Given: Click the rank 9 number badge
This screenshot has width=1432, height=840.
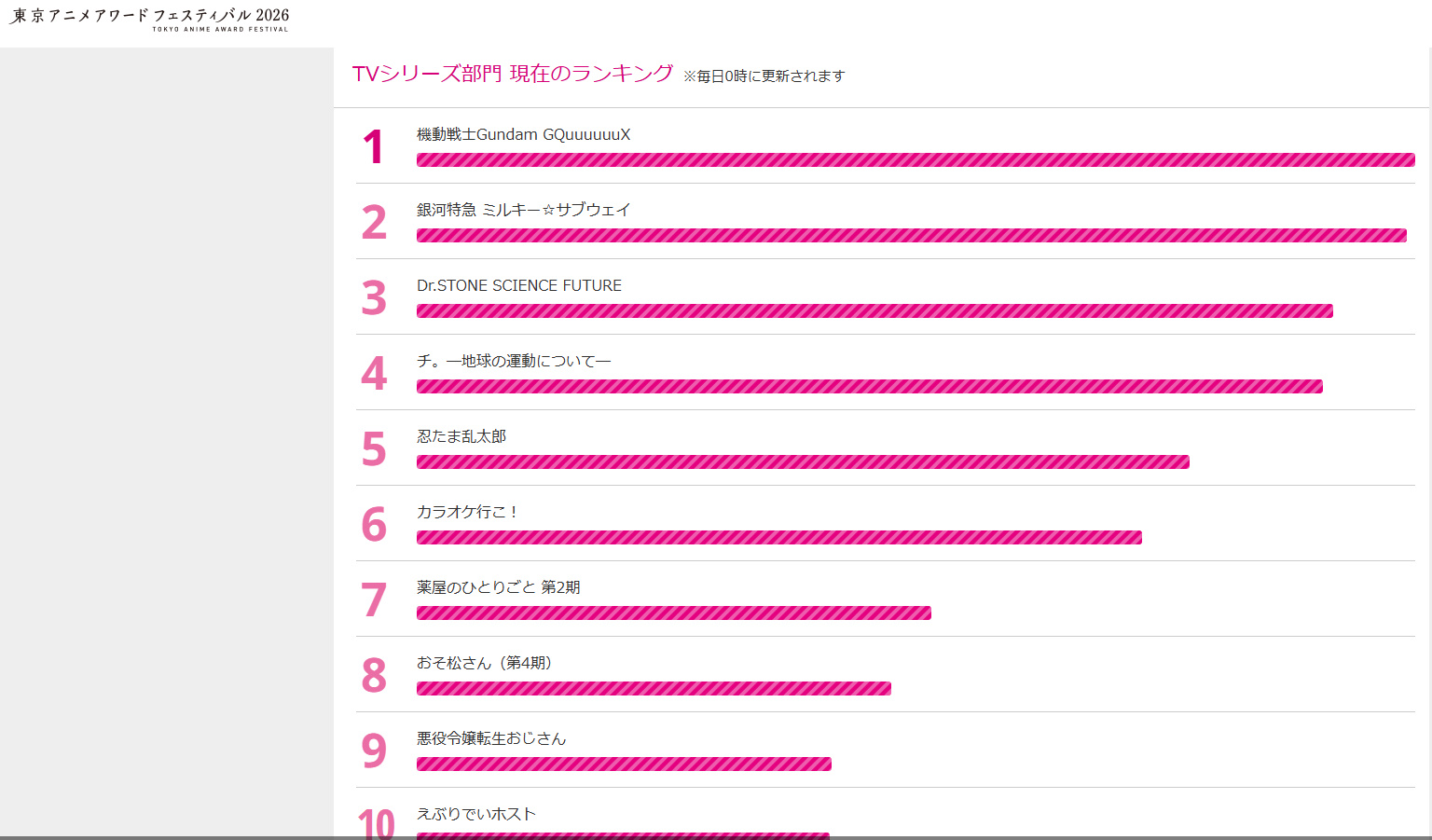Looking at the screenshot, I should point(374,750).
